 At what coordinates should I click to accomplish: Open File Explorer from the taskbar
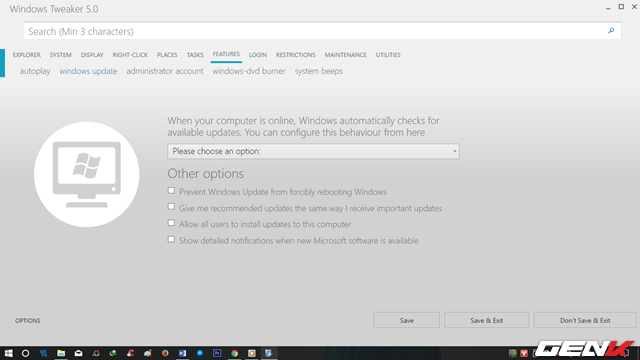click(x=61, y=353)
